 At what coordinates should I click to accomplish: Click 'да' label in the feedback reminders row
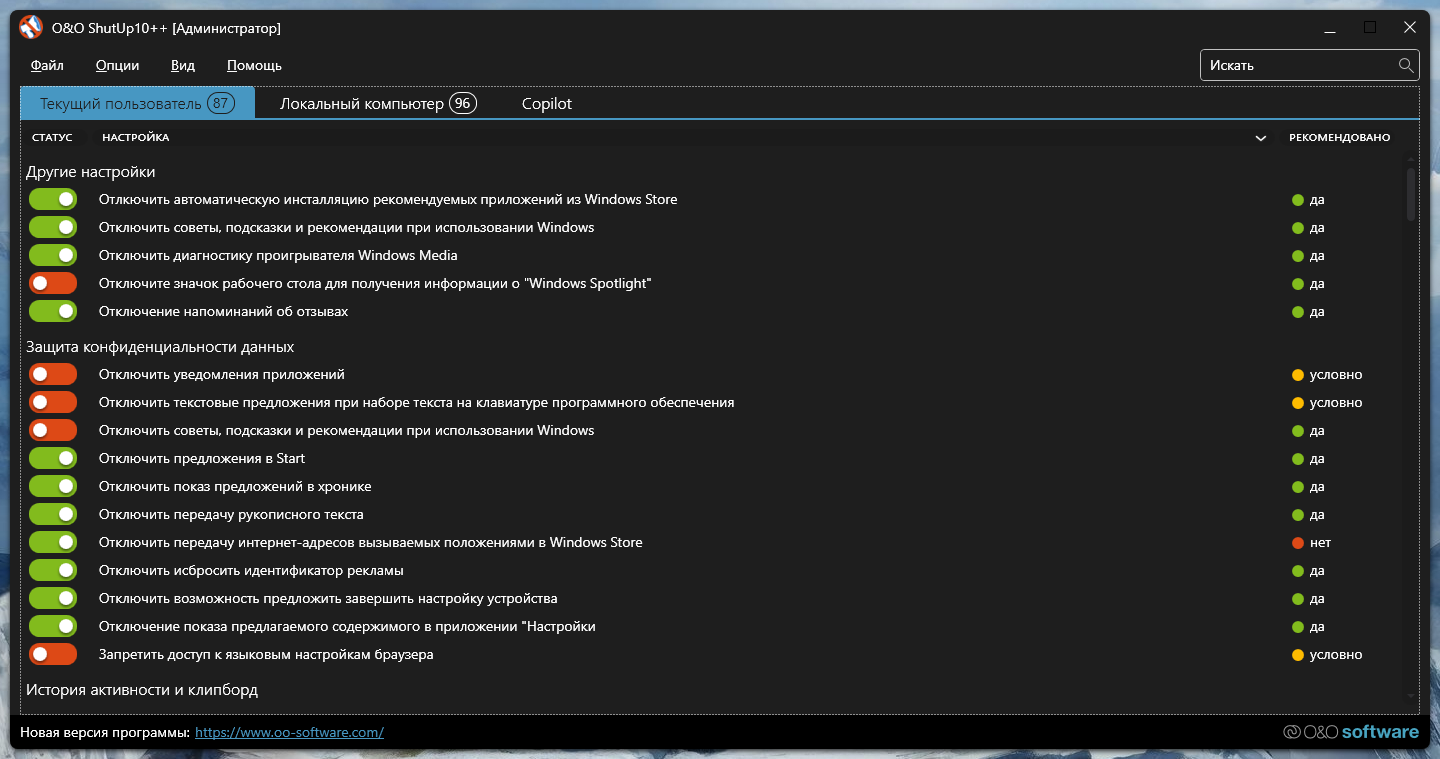1317,311
